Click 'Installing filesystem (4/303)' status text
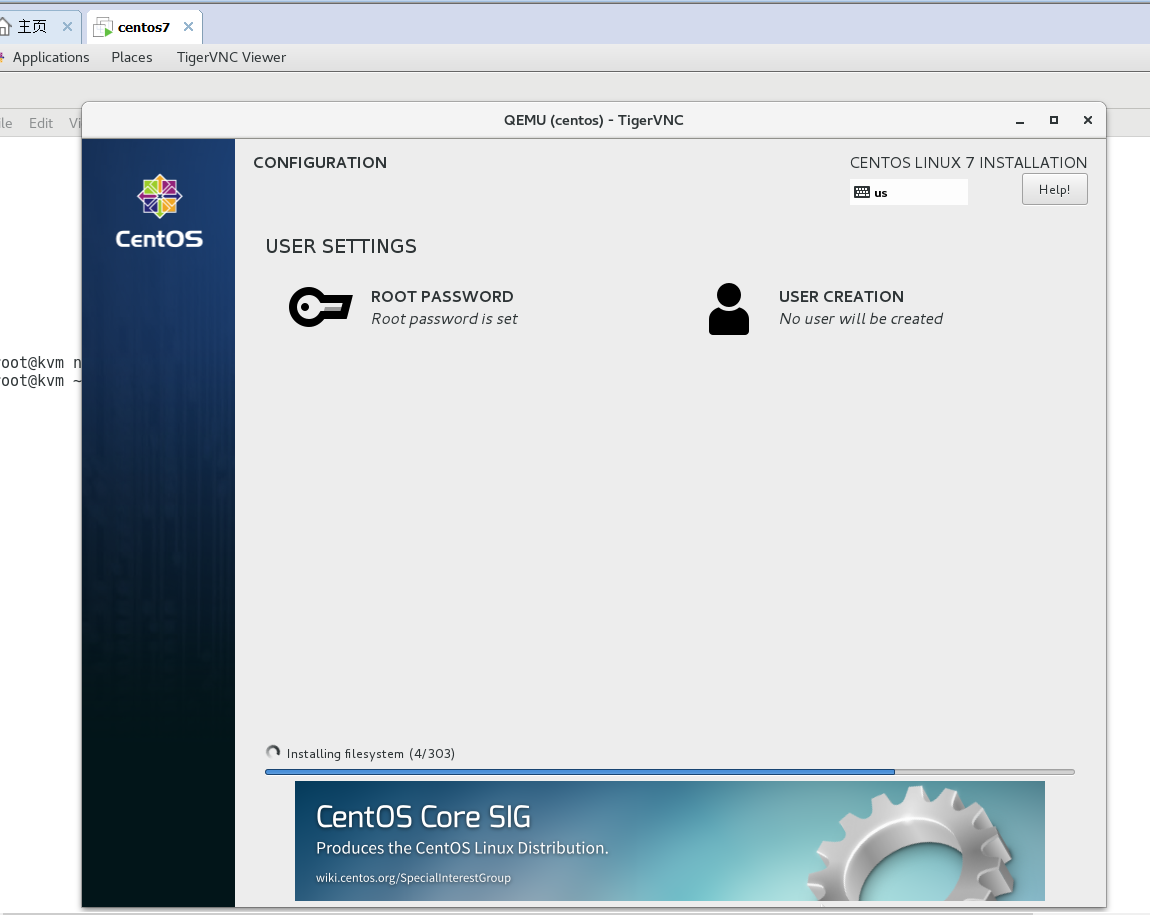The height and width of the screenshot is (915, 1150). pos(370,754)
